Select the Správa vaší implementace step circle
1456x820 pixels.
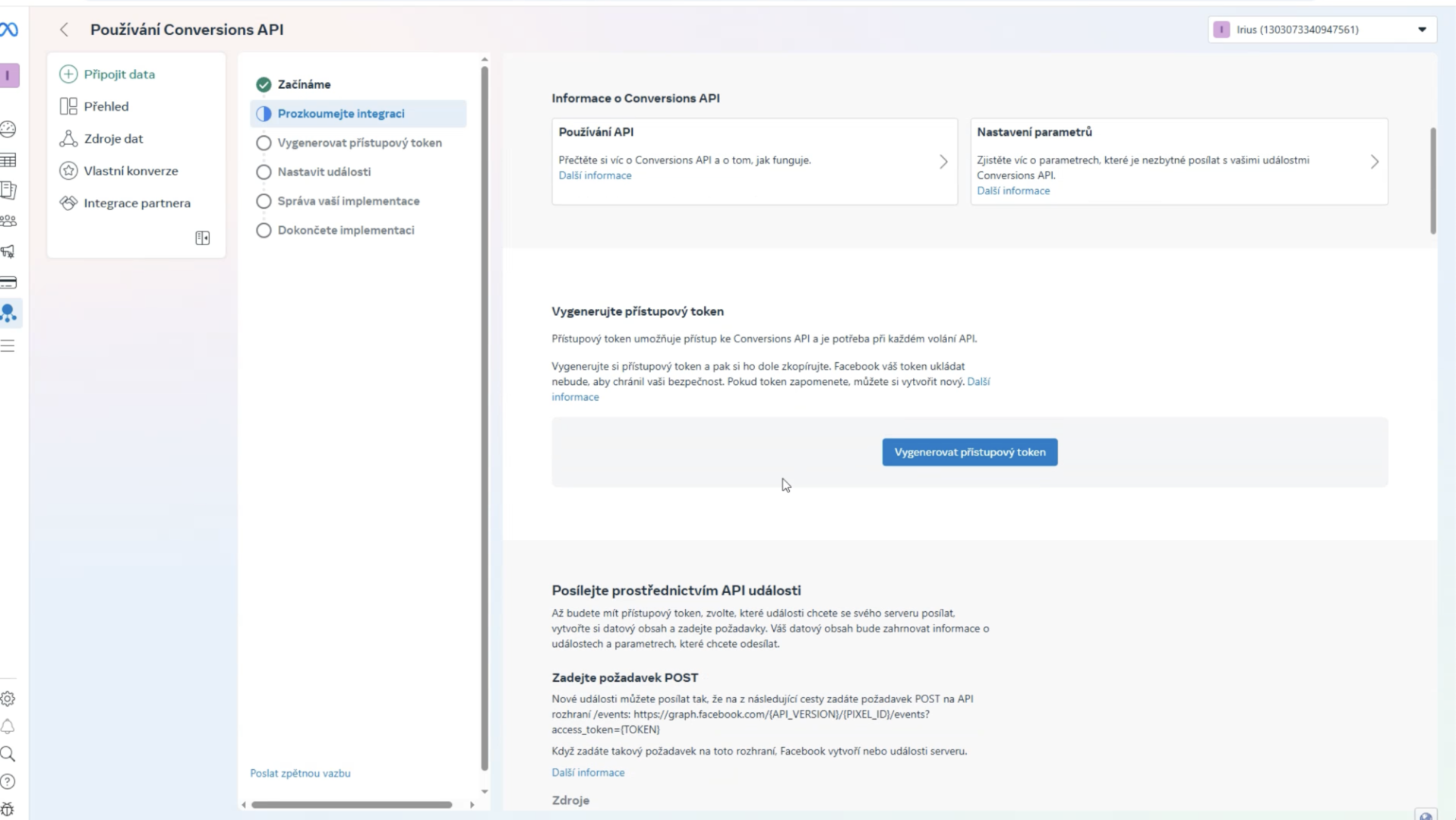click(264, 201)
